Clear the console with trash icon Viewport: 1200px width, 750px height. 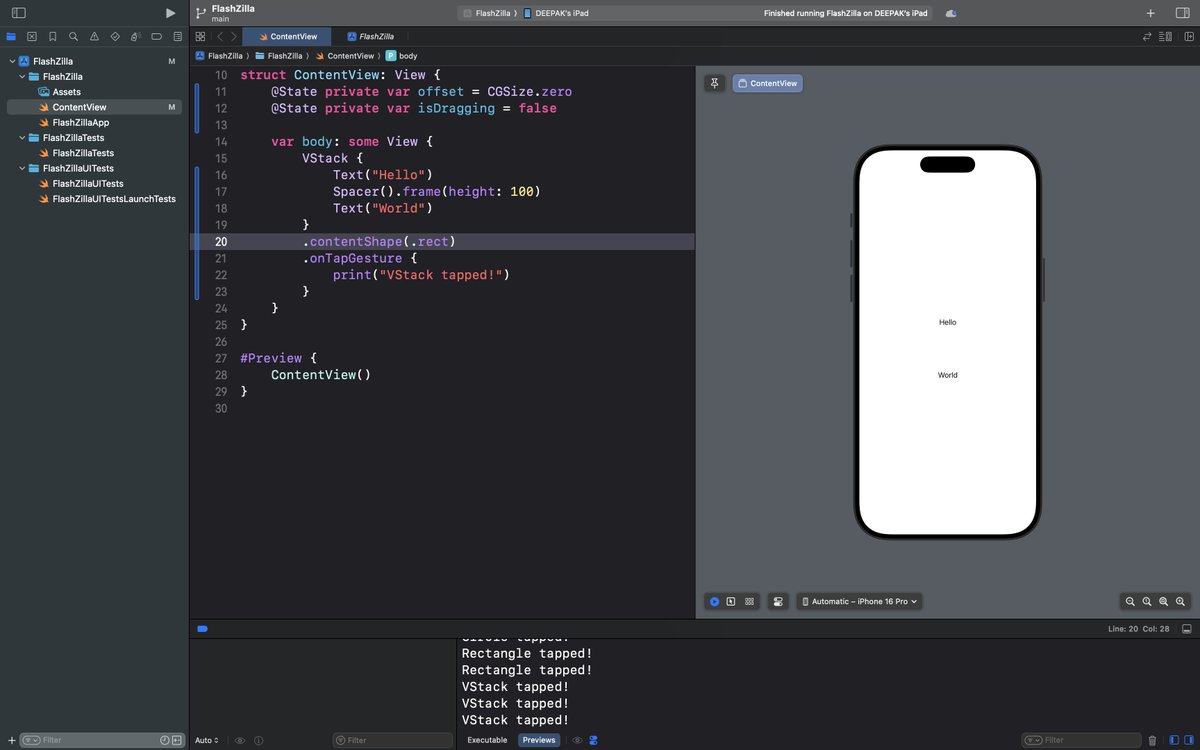tap(1152, 740)
